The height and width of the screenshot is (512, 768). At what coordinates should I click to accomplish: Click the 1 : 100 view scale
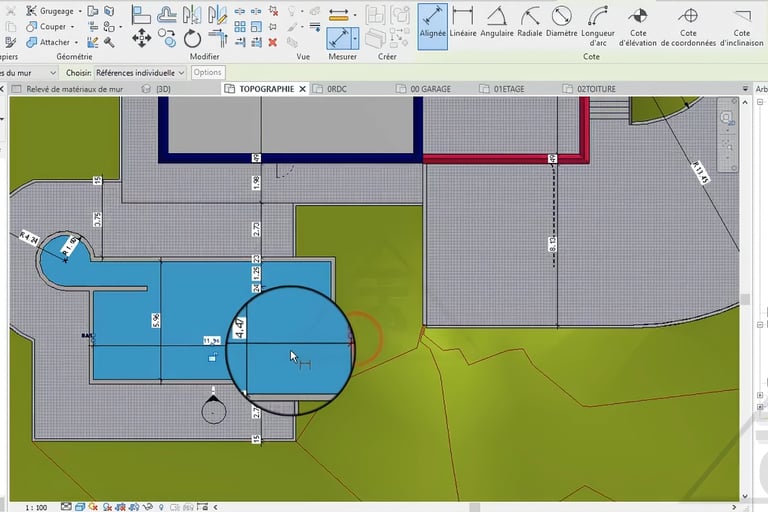coord(36,507)
